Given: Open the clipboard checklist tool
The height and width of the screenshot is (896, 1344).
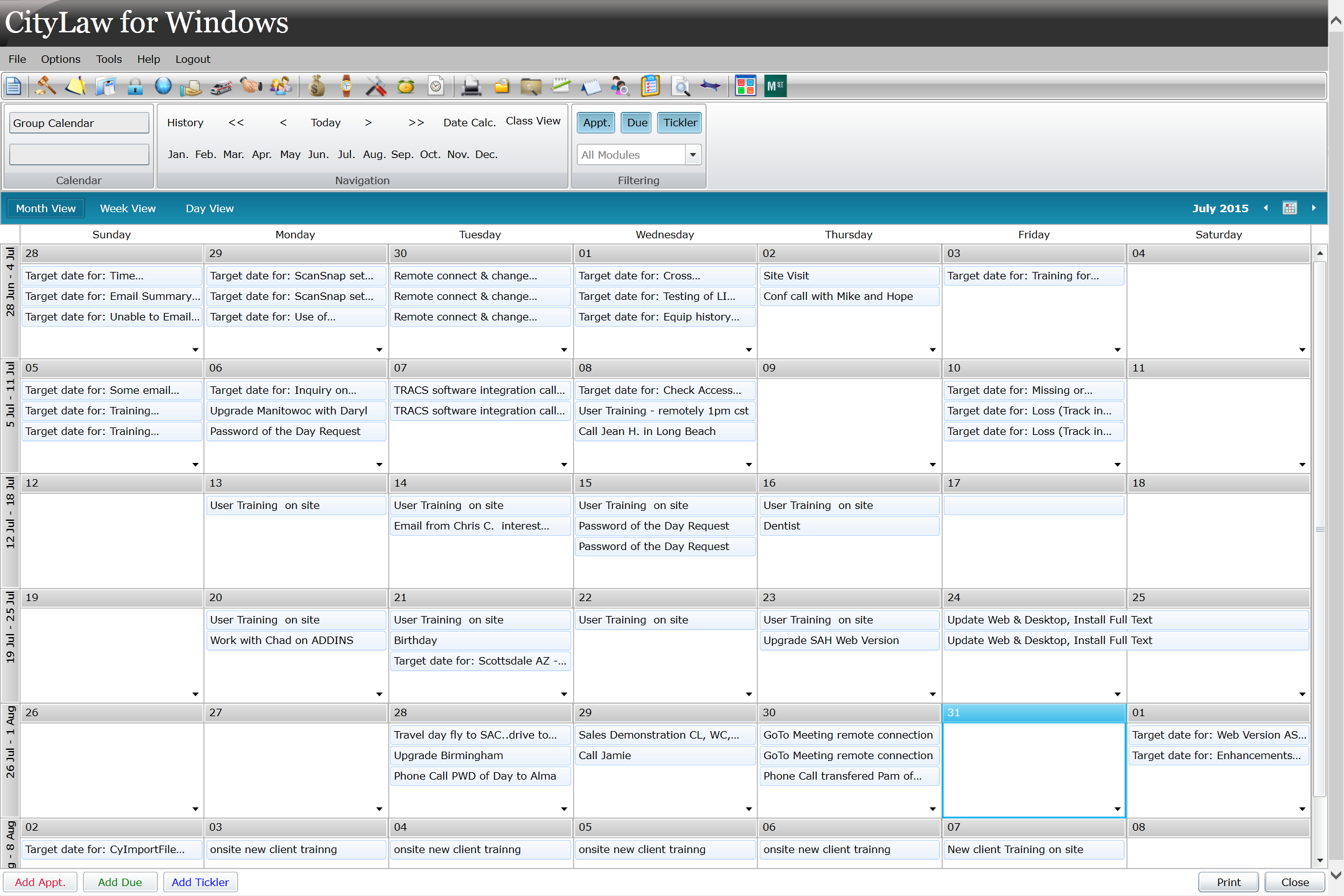Looking at the screenshot, I should (650, 86).
